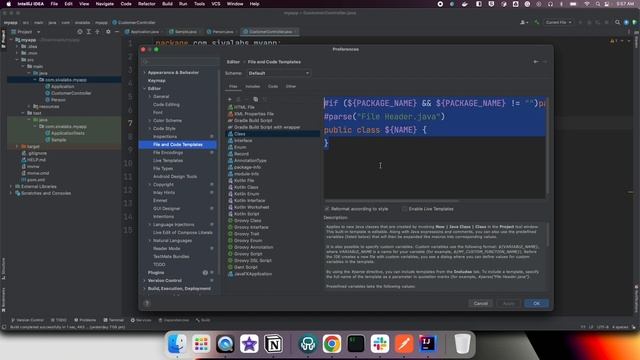Switch to the Code tab
640x360 pixels.
(x=273, y=87)
